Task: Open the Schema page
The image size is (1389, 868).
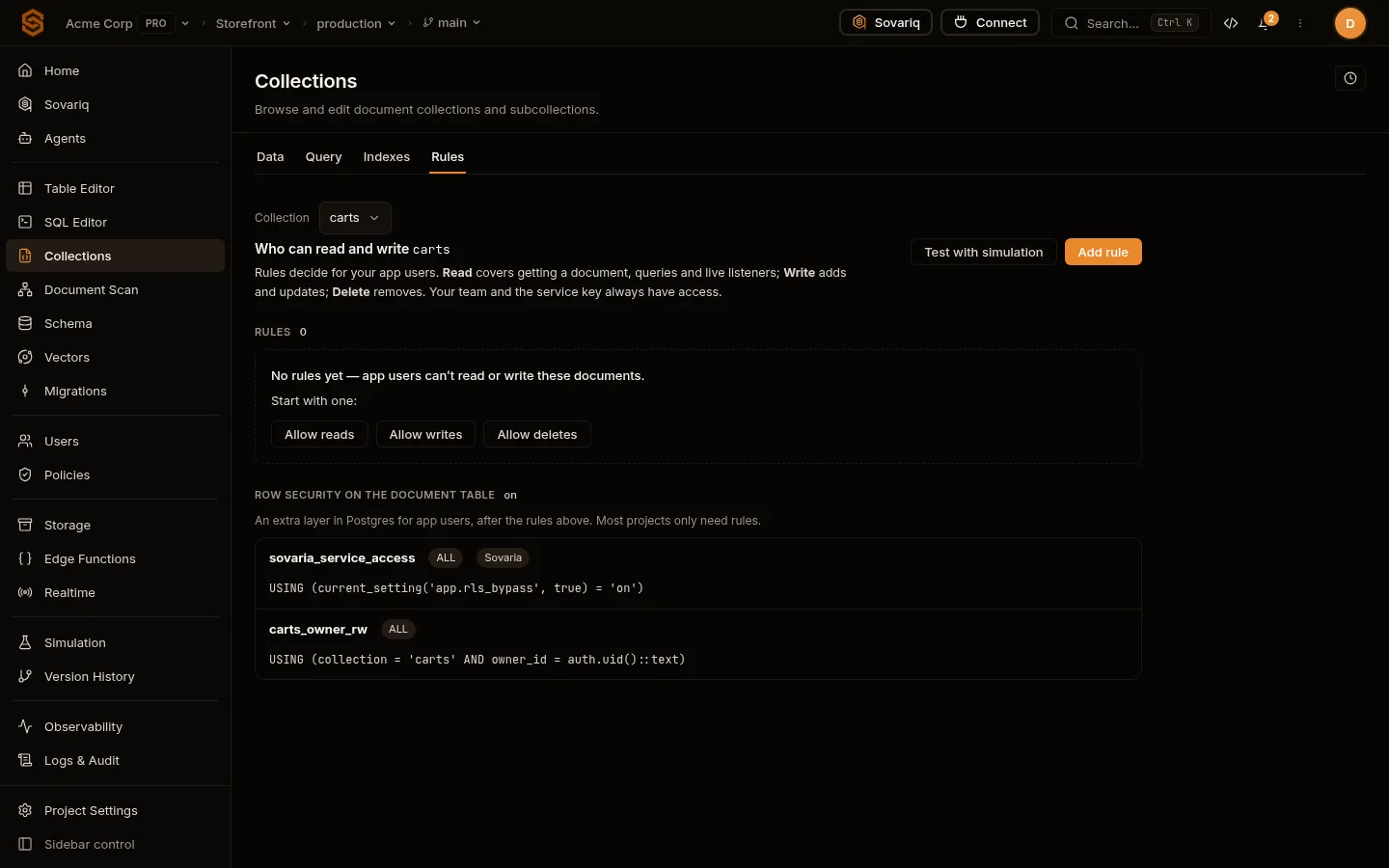Action: click(116, 323)
